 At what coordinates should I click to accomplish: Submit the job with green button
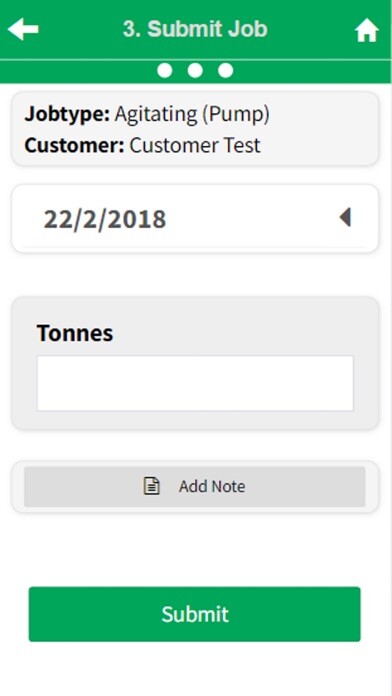(x=194, y=614)
